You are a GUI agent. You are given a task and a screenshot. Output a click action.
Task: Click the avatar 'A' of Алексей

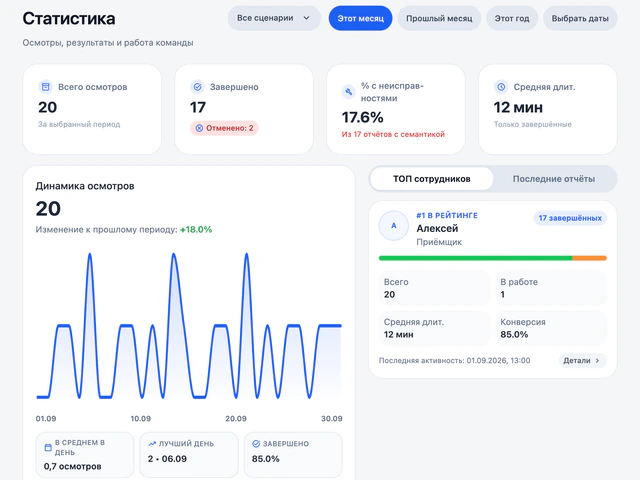[394, 226]
